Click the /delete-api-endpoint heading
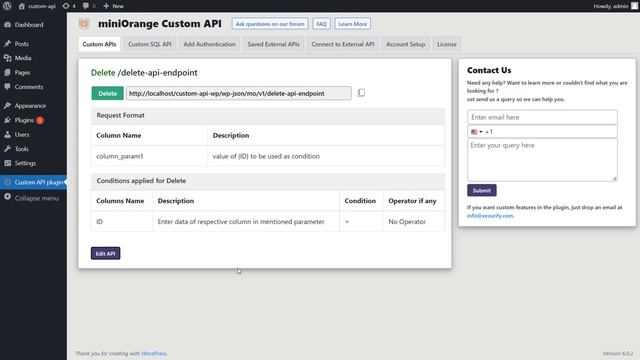Screen dimensions: 640x360 click(158, 73)
